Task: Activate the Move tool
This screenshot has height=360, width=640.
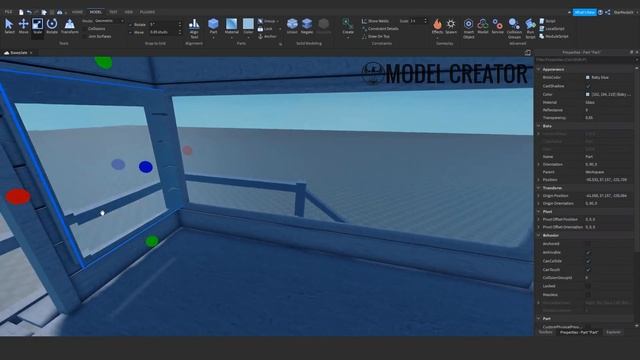Action: [x=23, y=26]
